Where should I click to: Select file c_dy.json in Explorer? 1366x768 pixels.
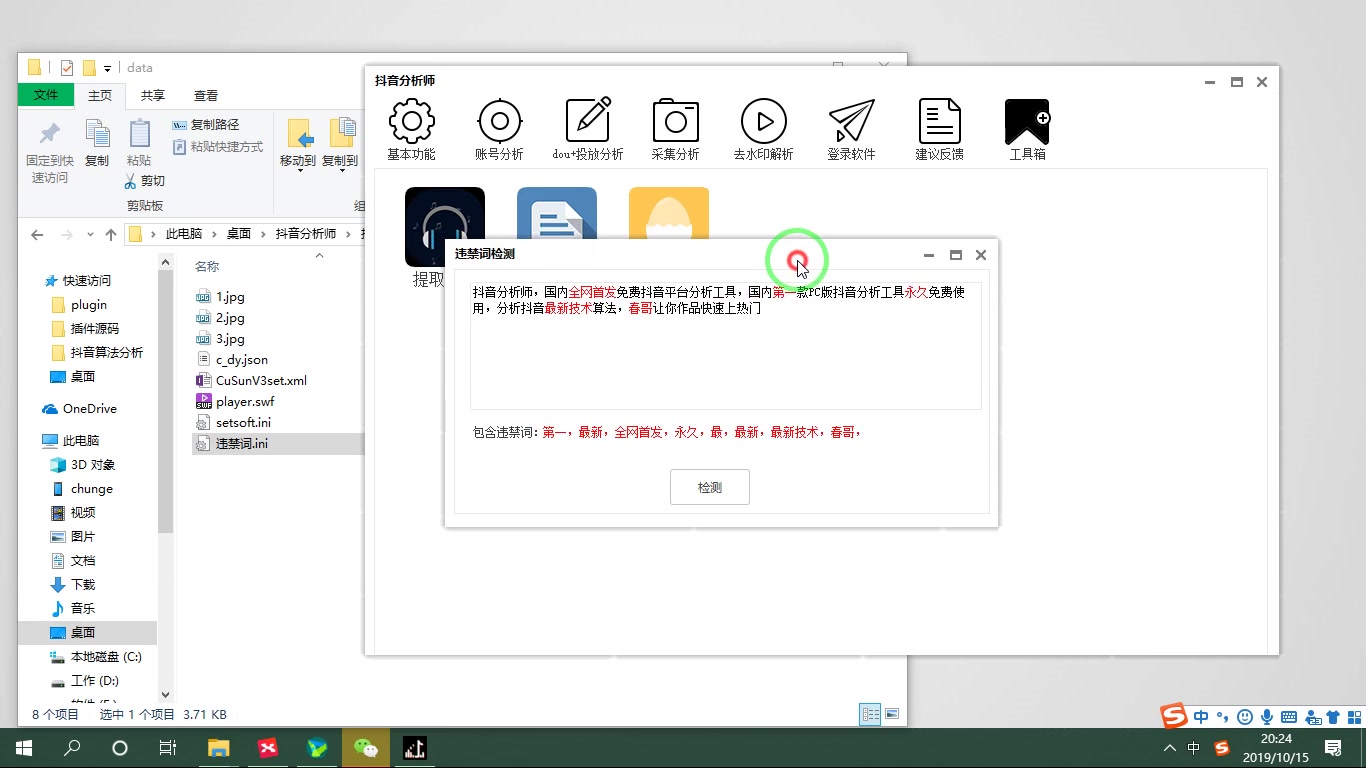242,359
